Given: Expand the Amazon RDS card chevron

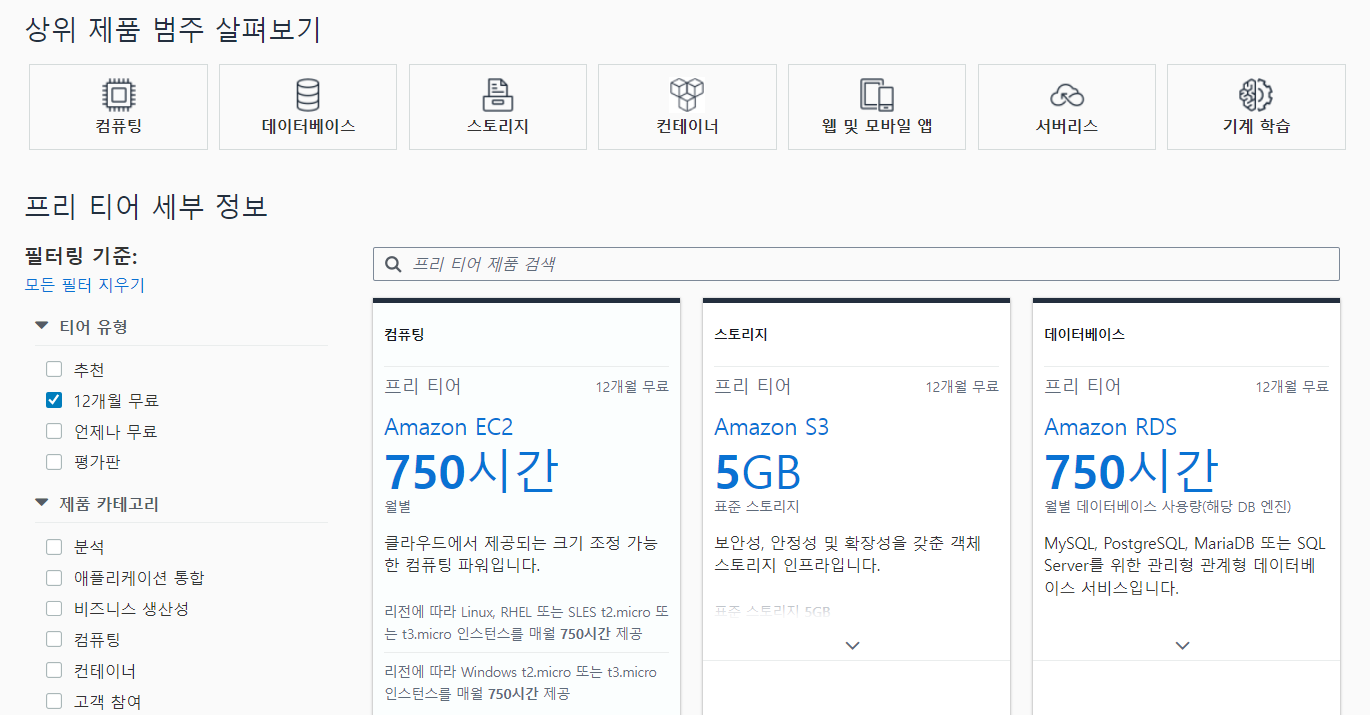Looking at the screenshot, I should click(1182, 646).
